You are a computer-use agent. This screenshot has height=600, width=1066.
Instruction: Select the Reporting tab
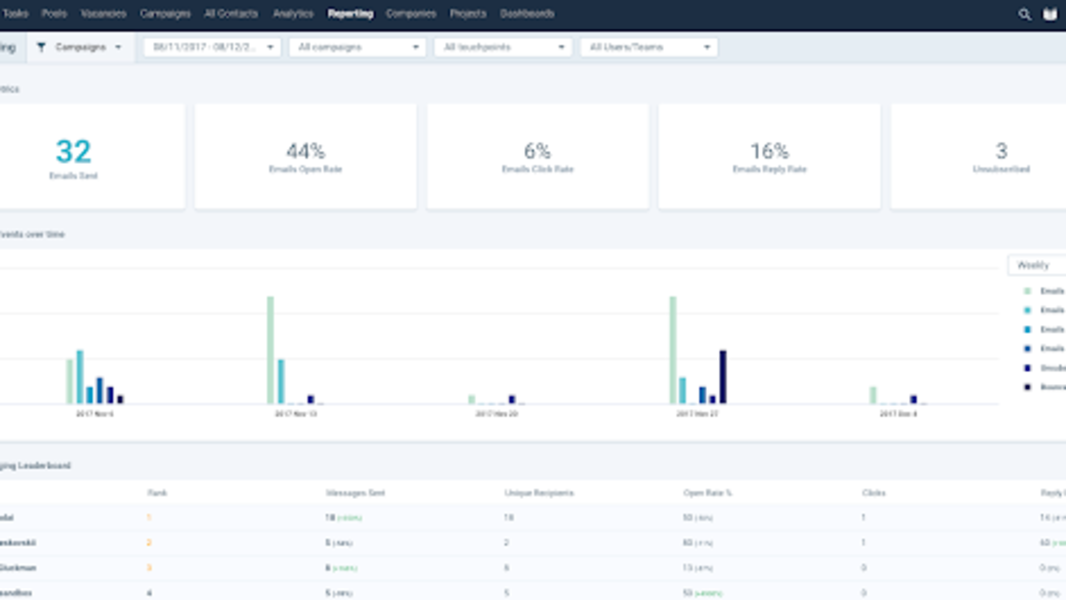coord(351,14)
